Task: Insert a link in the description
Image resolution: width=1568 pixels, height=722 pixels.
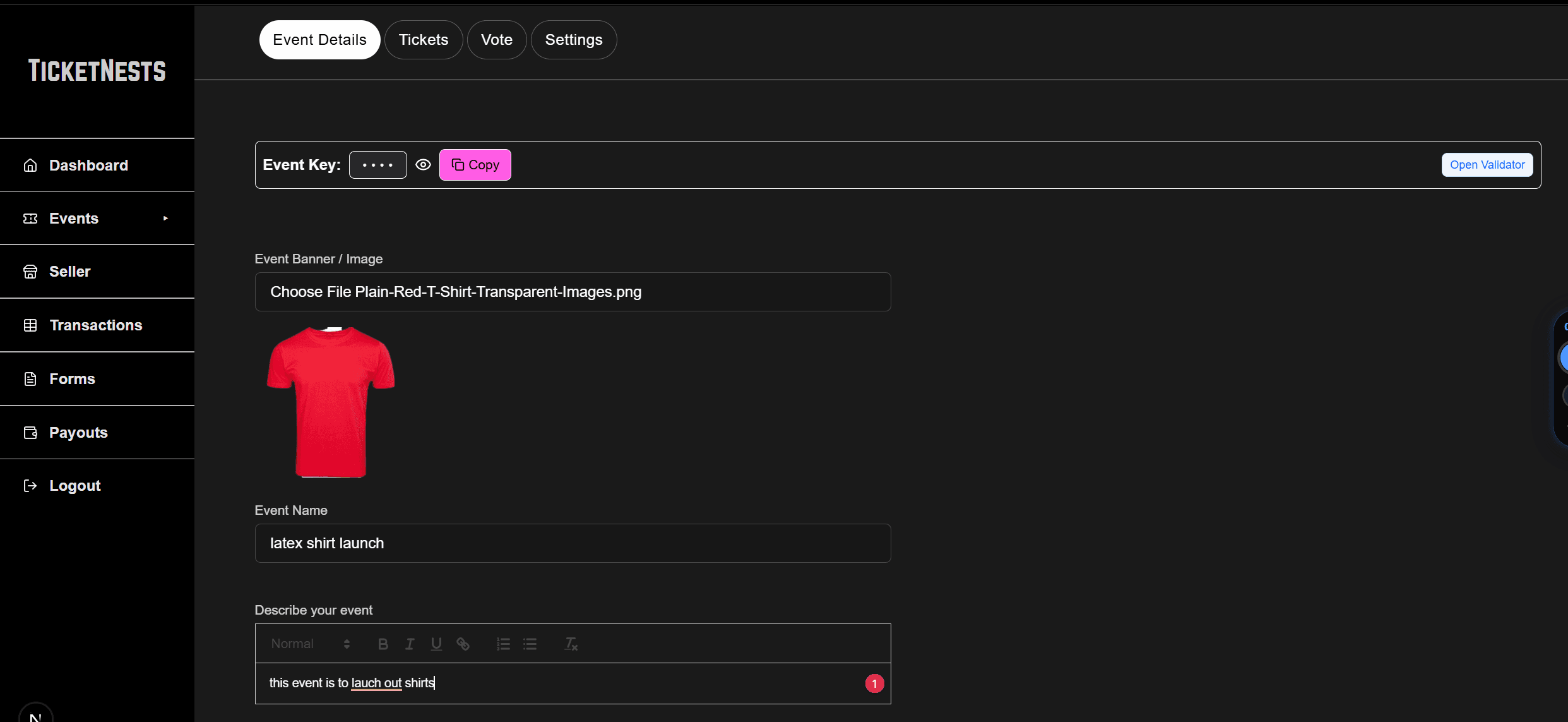Action: [463, 644]
